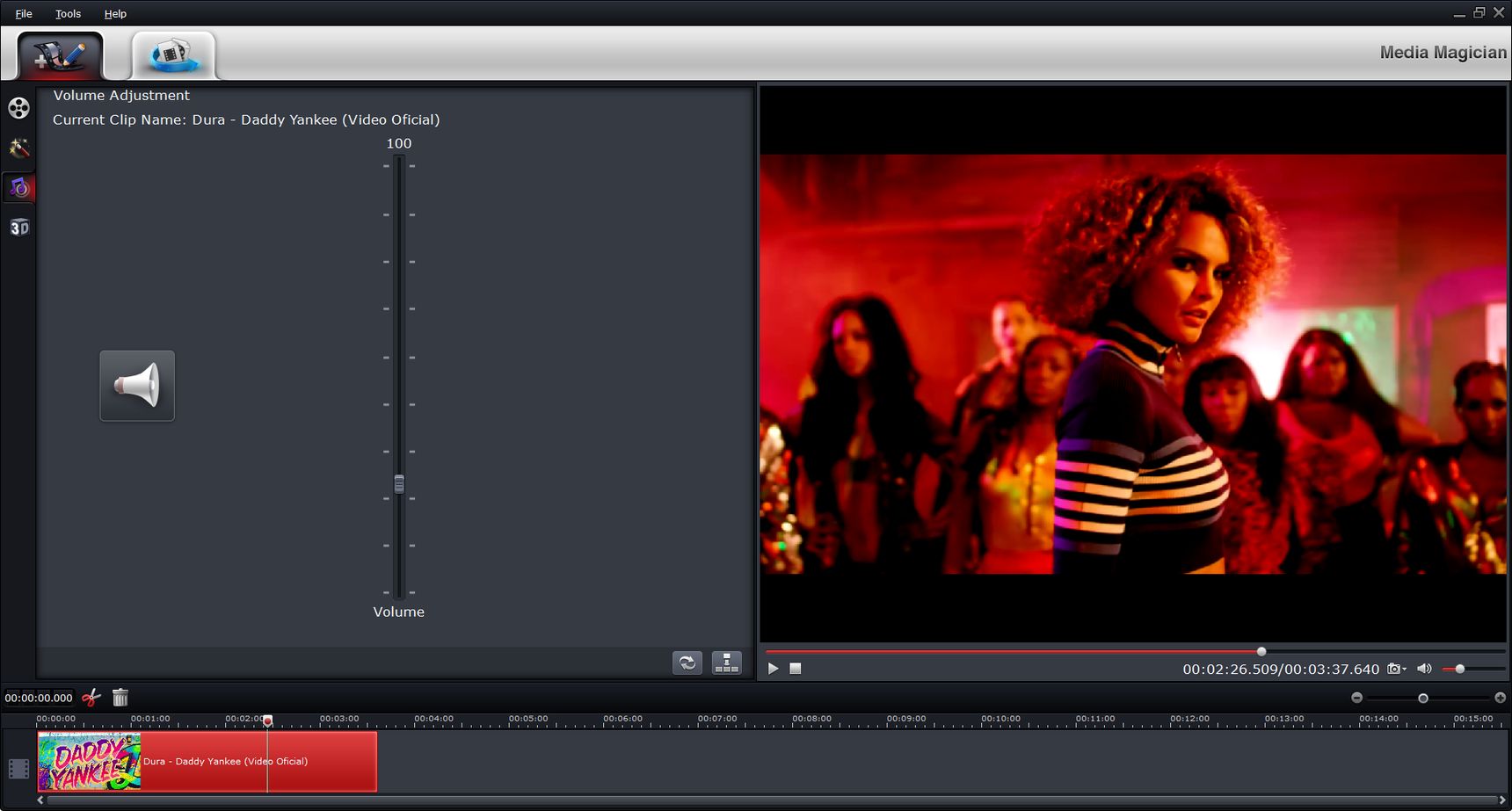Adjust the preview player volume slider
1512x811 pixels.
coord(1474,669)
